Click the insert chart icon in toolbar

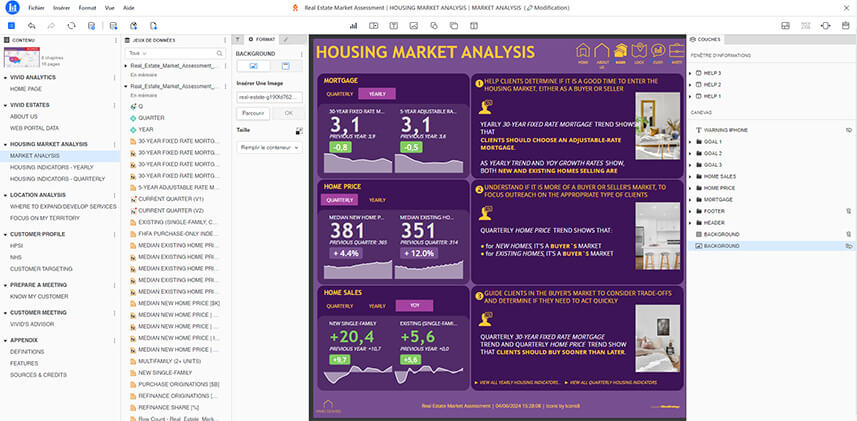pos(353,25)
